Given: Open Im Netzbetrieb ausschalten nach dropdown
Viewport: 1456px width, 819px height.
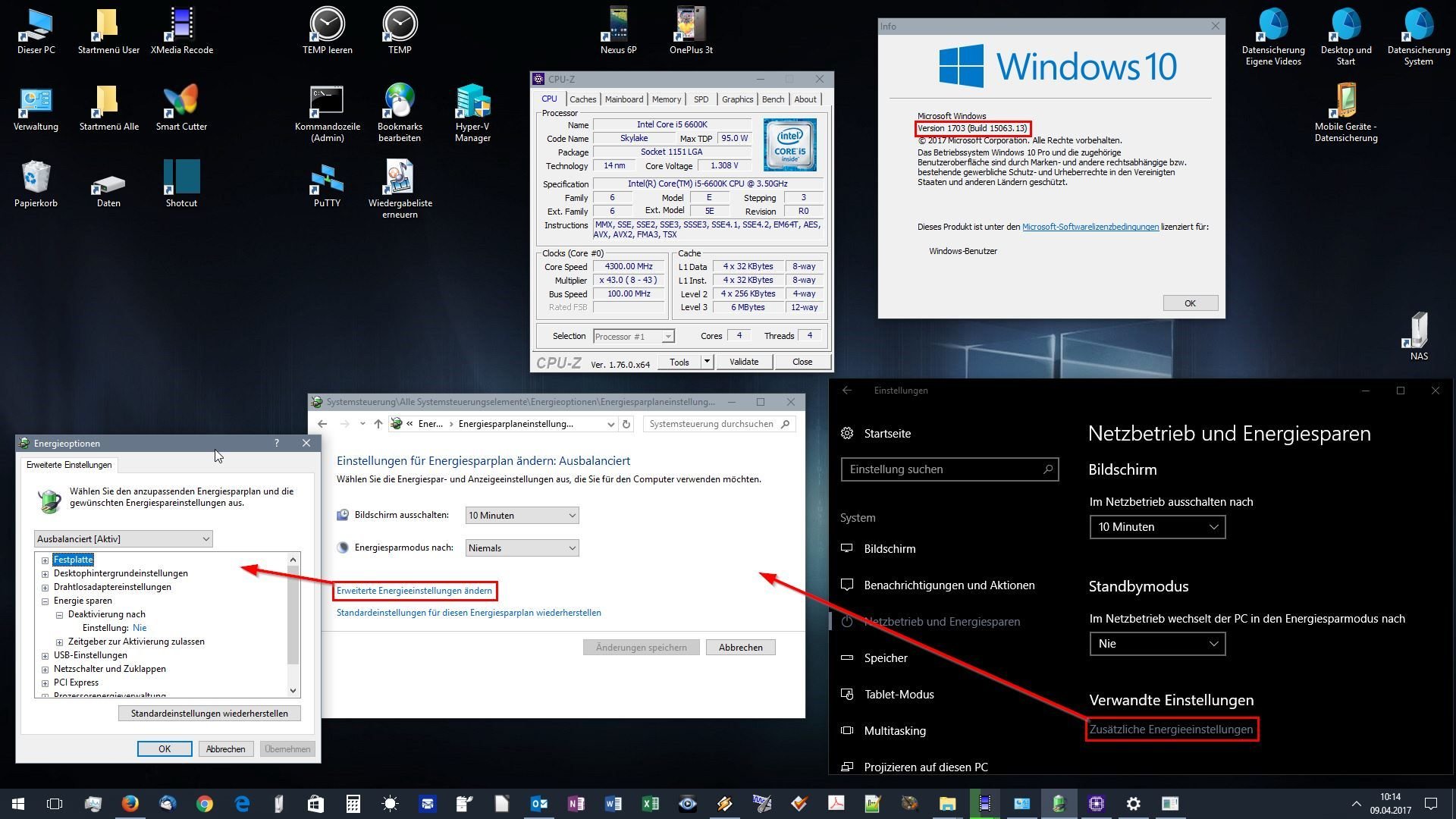Looking at the screenshot, I should click(1157, 527).
